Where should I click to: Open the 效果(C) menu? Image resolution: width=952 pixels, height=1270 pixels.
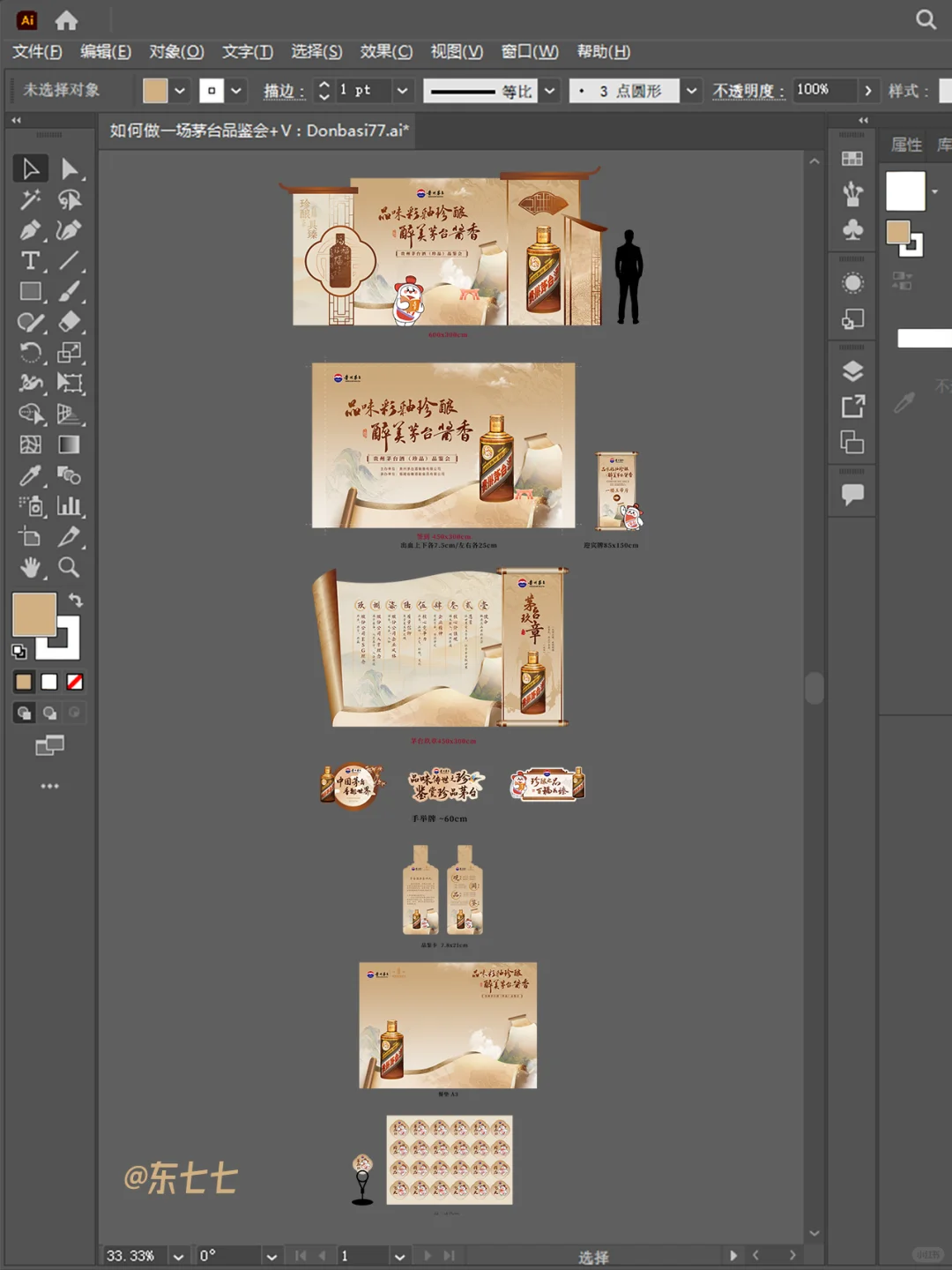pos(386,52)
